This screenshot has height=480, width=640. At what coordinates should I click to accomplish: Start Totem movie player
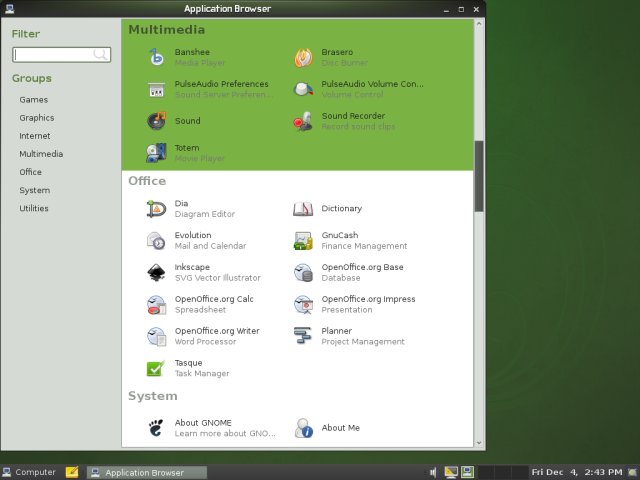click(156, 153)
